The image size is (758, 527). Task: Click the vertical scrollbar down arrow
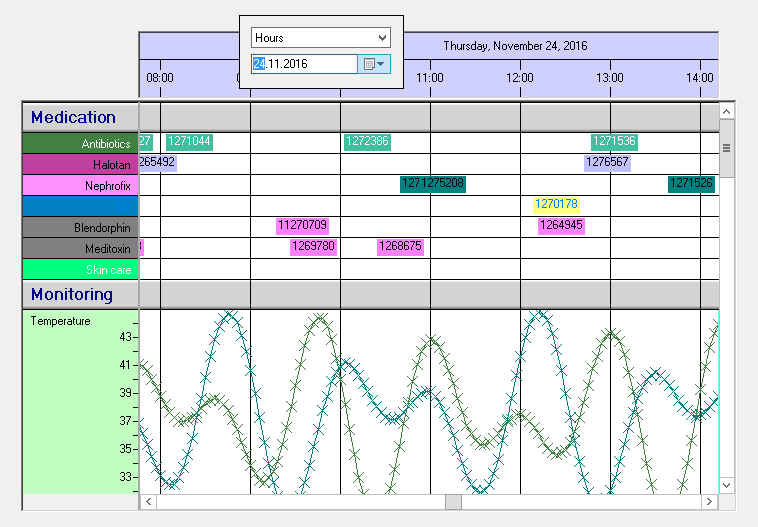(x=727, y=484)
